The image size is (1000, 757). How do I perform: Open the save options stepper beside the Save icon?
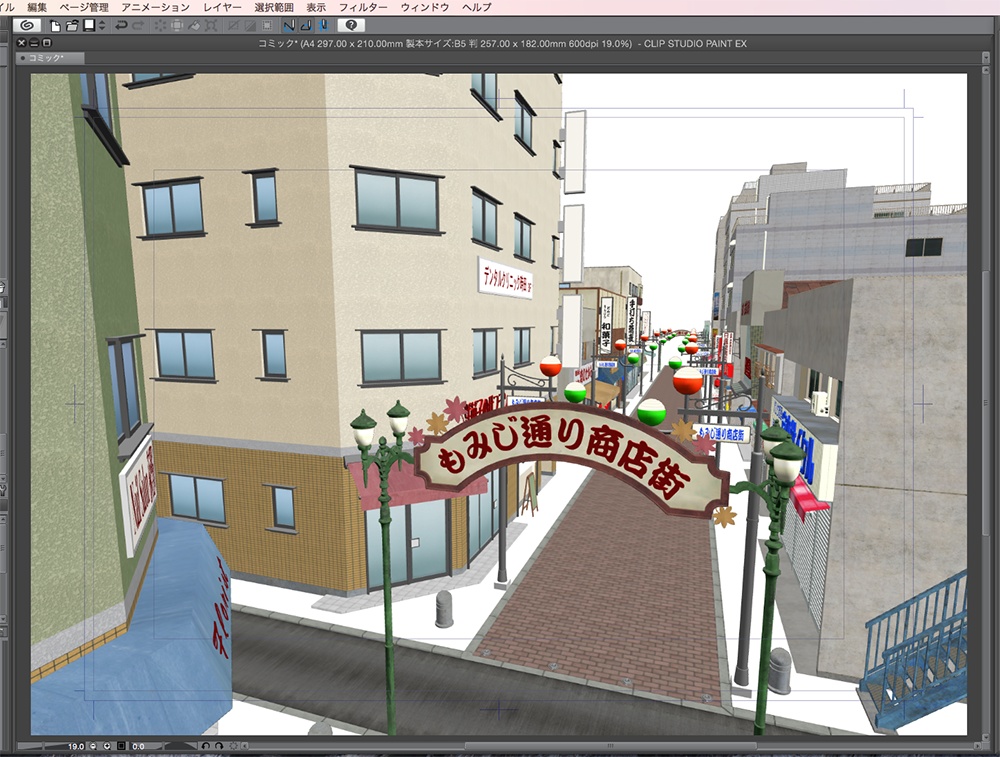pos(103,28)
